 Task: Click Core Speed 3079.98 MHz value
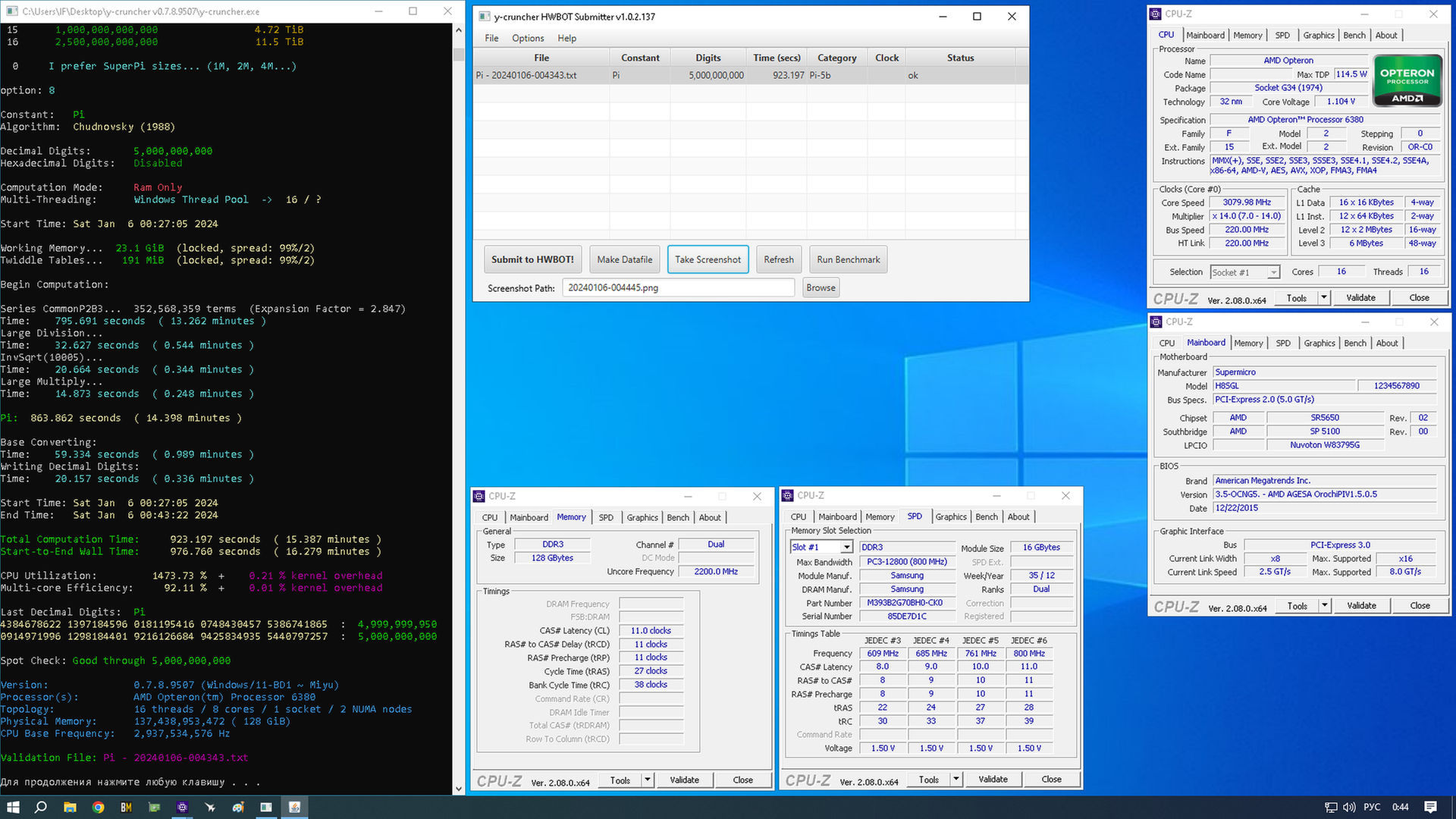point(1247,202)
